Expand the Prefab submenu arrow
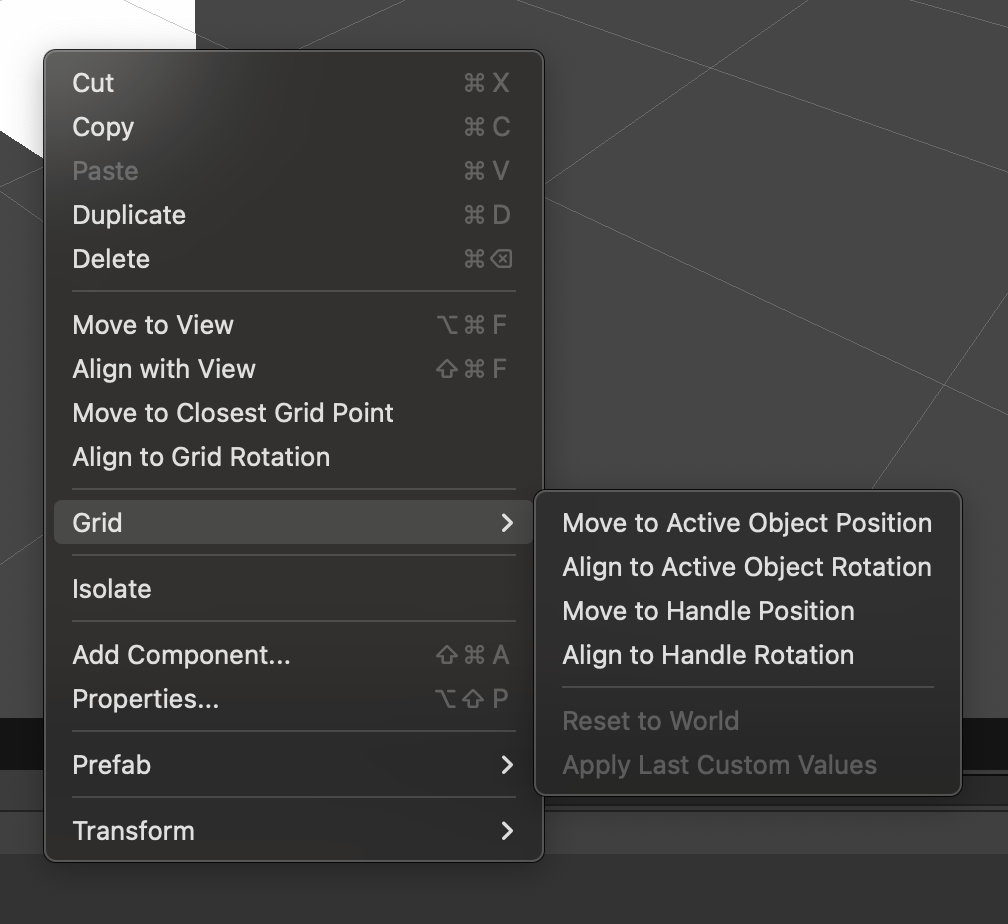The image size is (1008, 924). tap(507, 765)
